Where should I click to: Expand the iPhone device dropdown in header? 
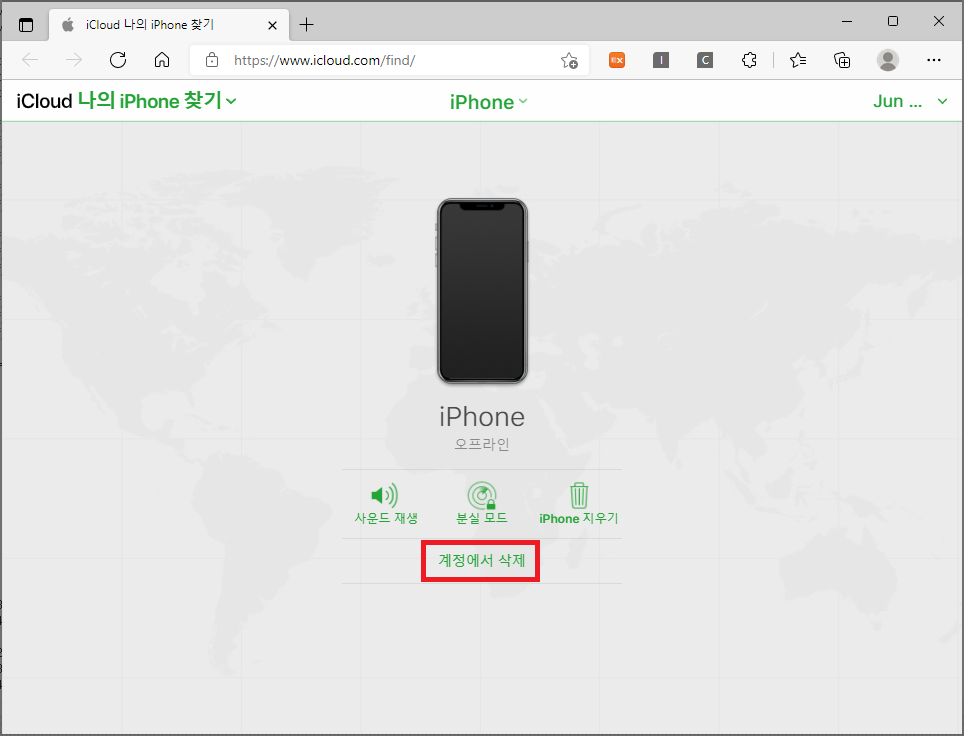point(488,101)
